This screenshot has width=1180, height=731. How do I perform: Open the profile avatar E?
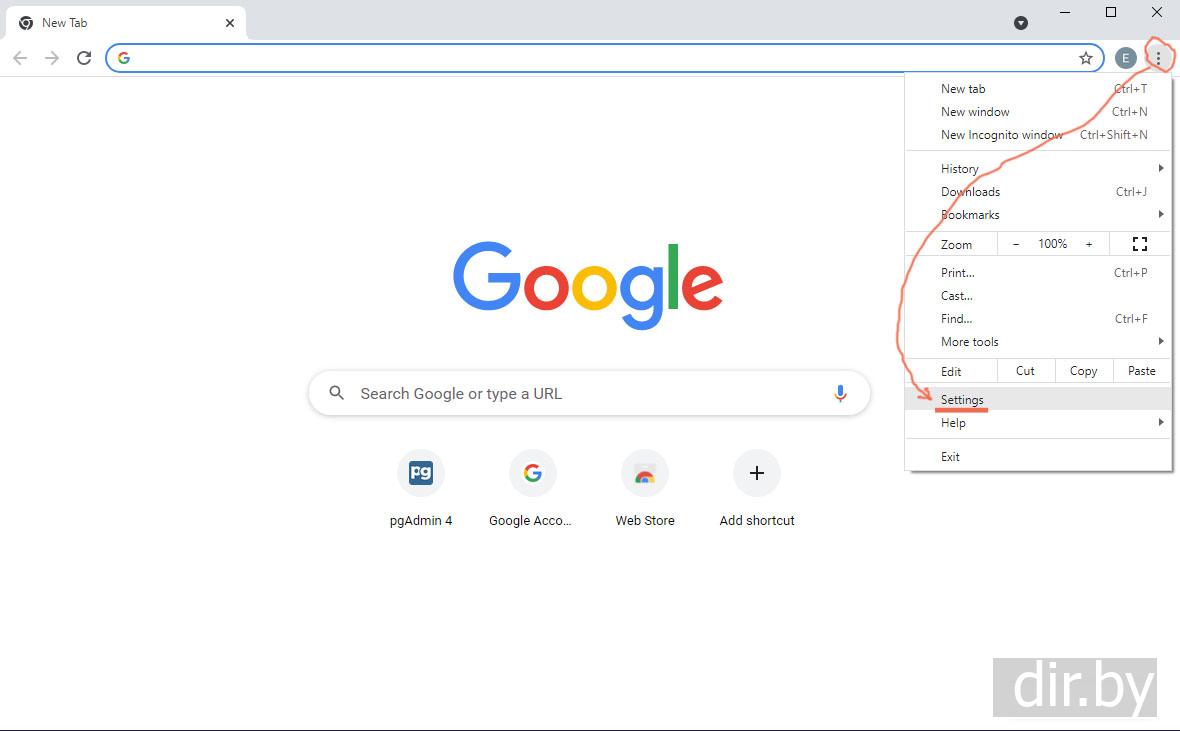click(1125, 58)
